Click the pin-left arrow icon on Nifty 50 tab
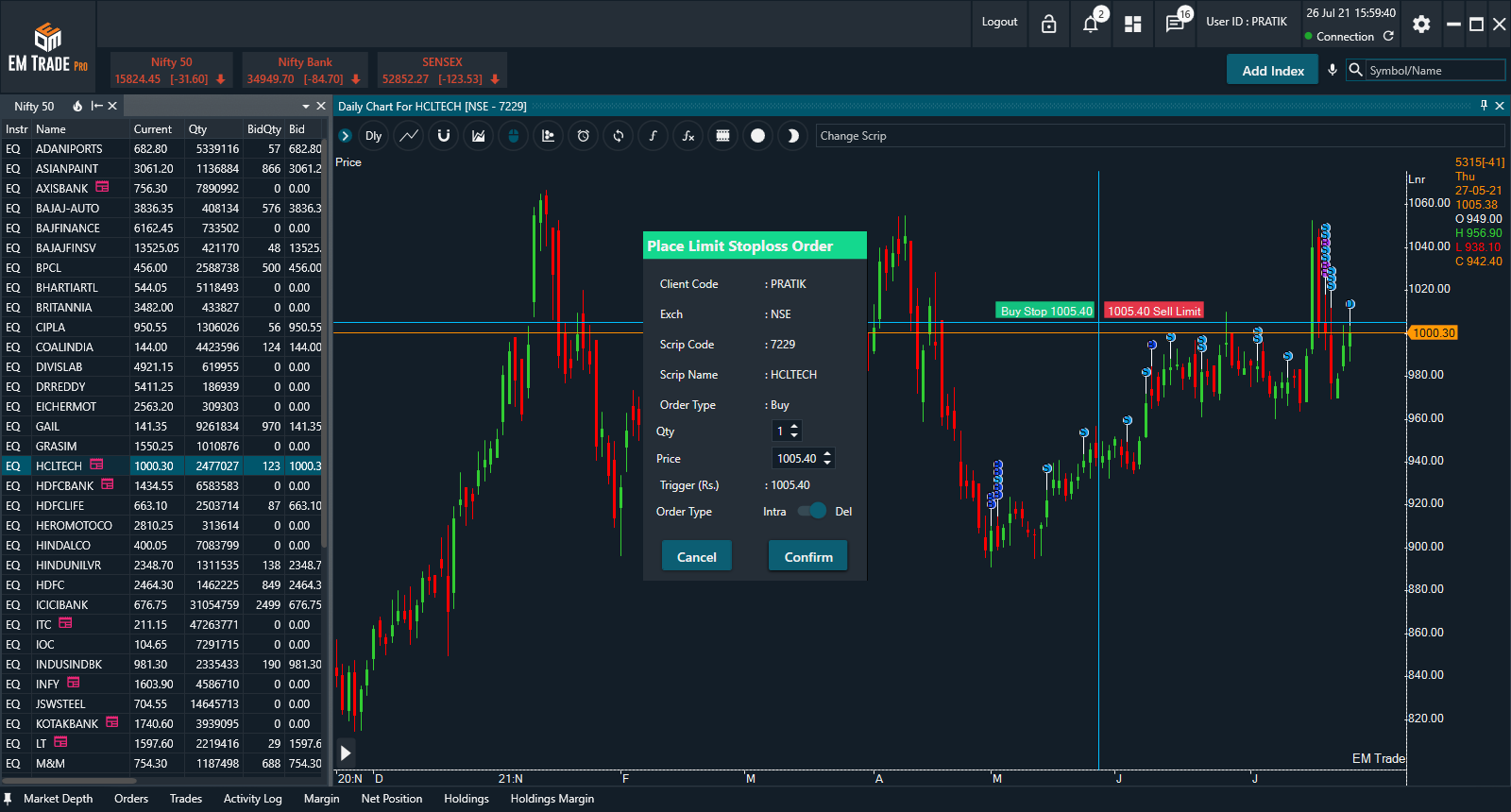The image size is (1511, 812). pyautogui.click(x=96, y=106)
